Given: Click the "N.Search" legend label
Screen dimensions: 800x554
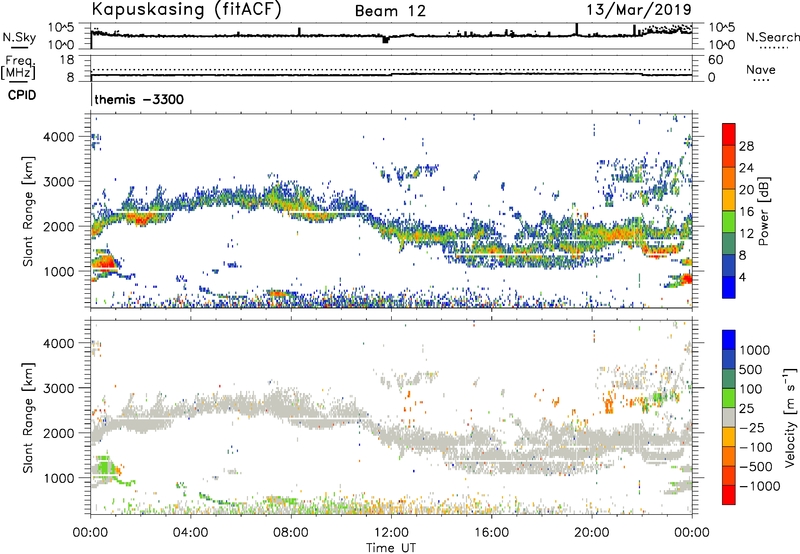Looking at the screenshot, I should 772,37.
